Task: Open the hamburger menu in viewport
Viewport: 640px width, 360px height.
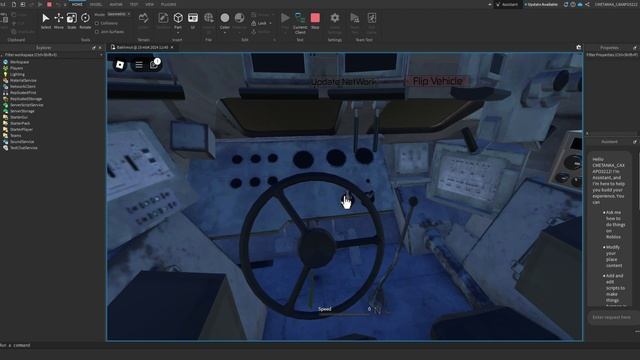Action: coord(139,65)
